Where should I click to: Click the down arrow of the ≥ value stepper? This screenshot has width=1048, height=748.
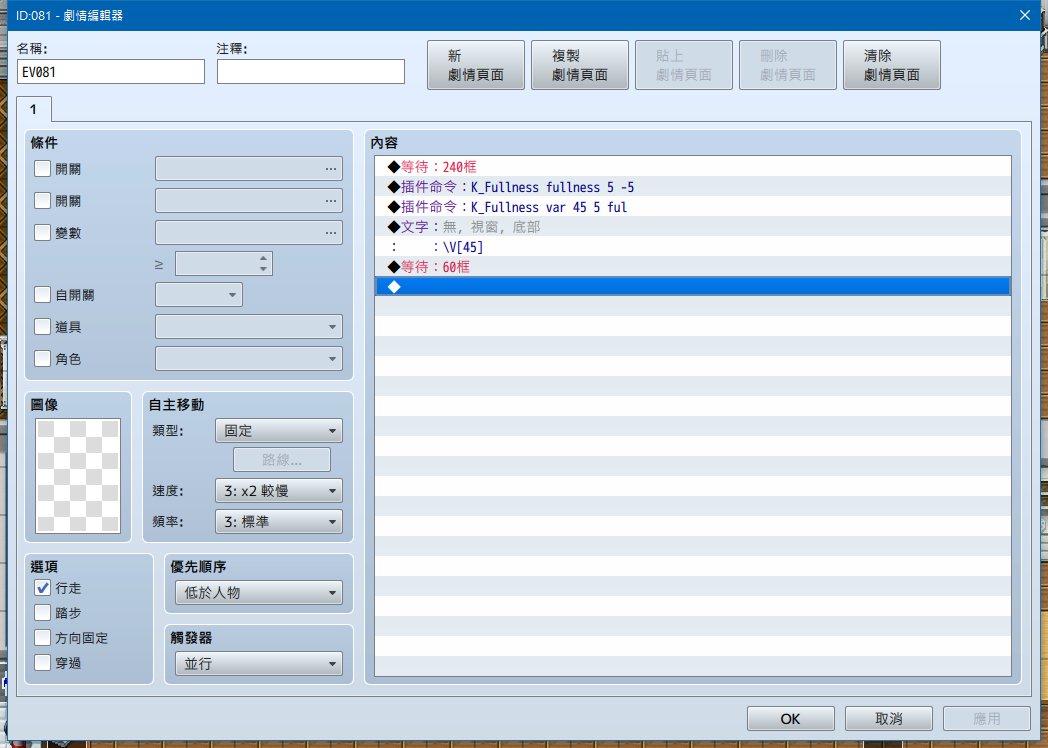(263, 269)
